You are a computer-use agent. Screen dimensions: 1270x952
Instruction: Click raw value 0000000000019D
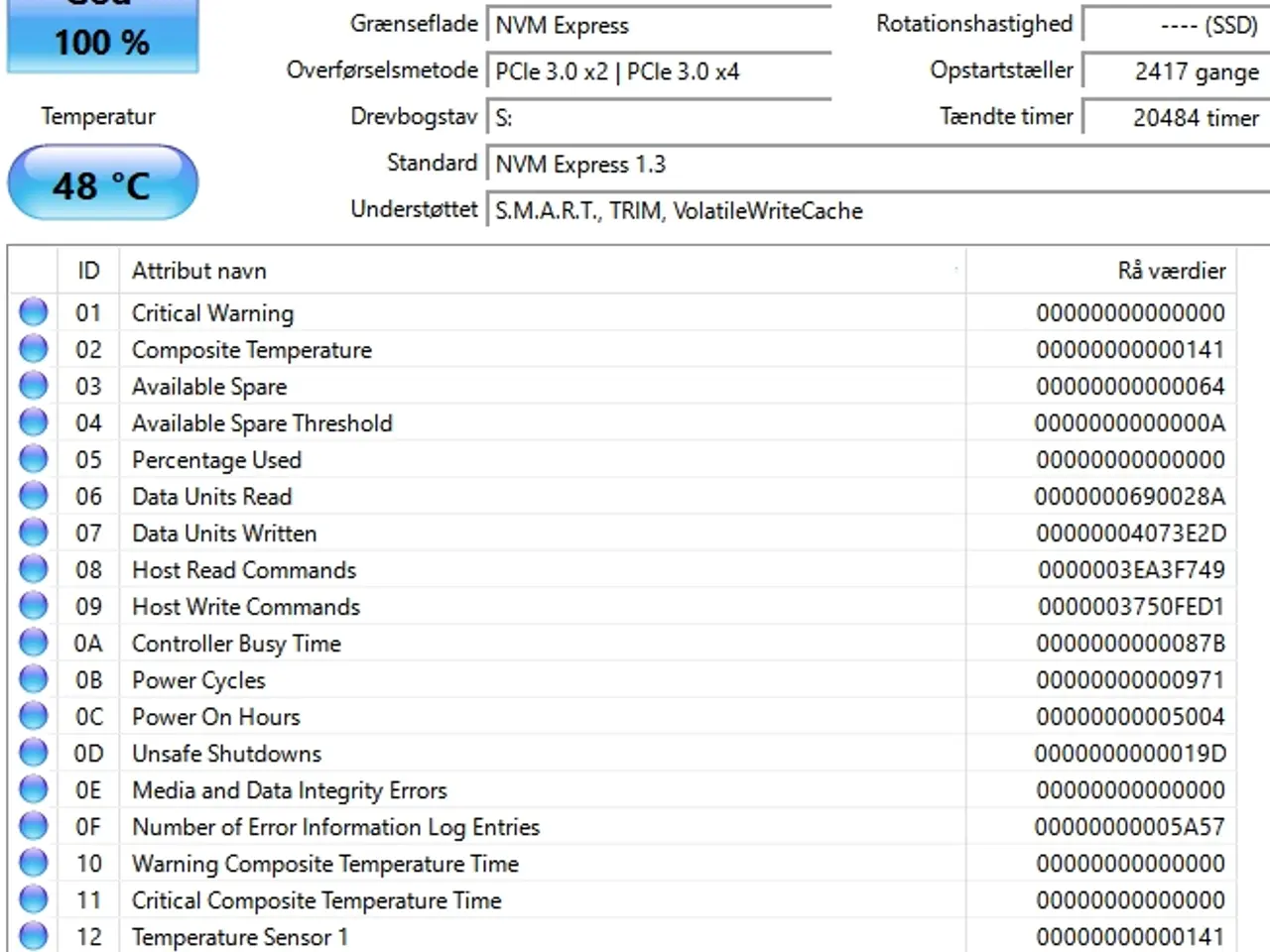point(1130,754)
